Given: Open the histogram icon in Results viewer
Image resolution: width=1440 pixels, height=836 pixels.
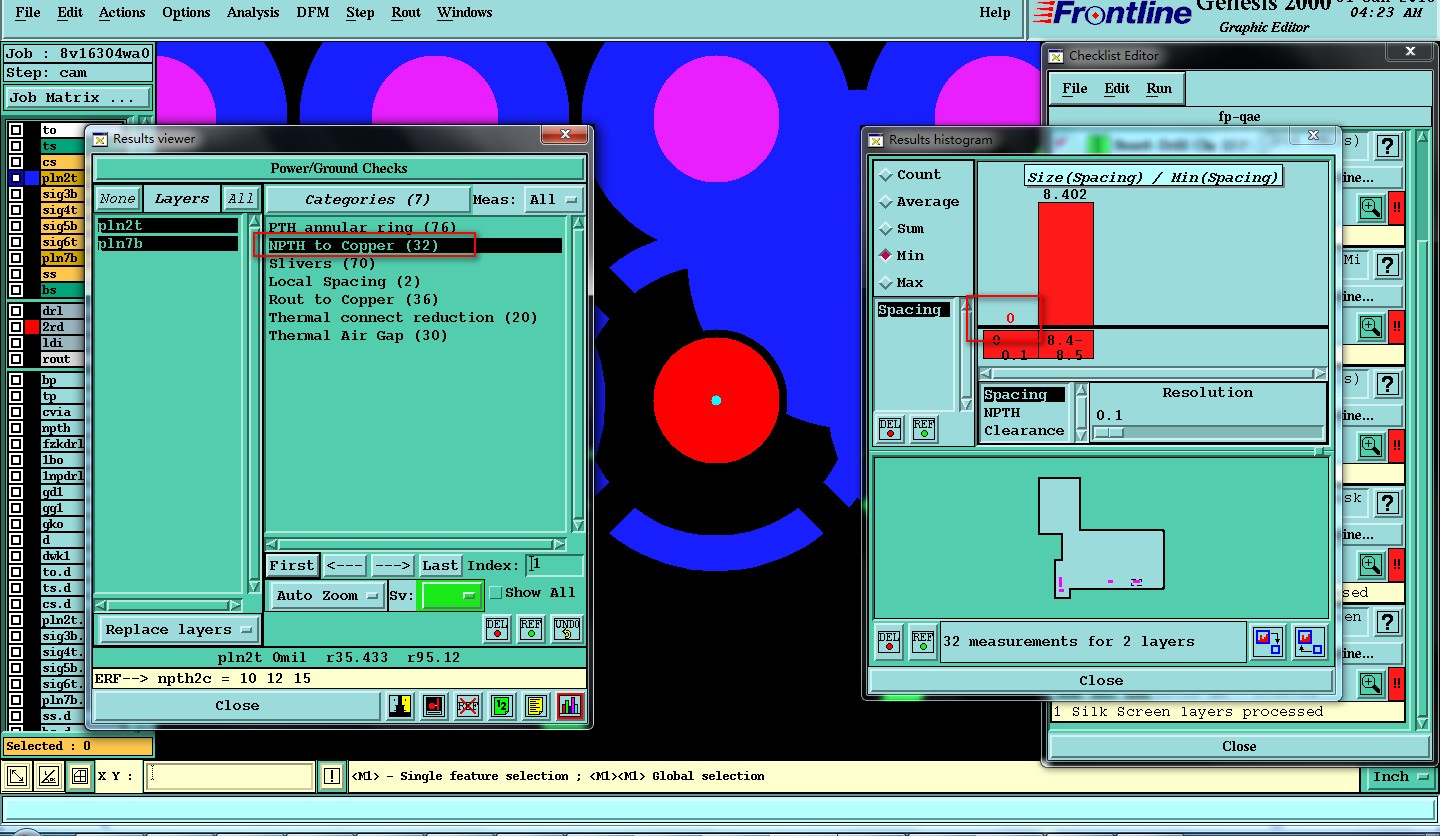Looking at the screenshot, I should [570, 706].
